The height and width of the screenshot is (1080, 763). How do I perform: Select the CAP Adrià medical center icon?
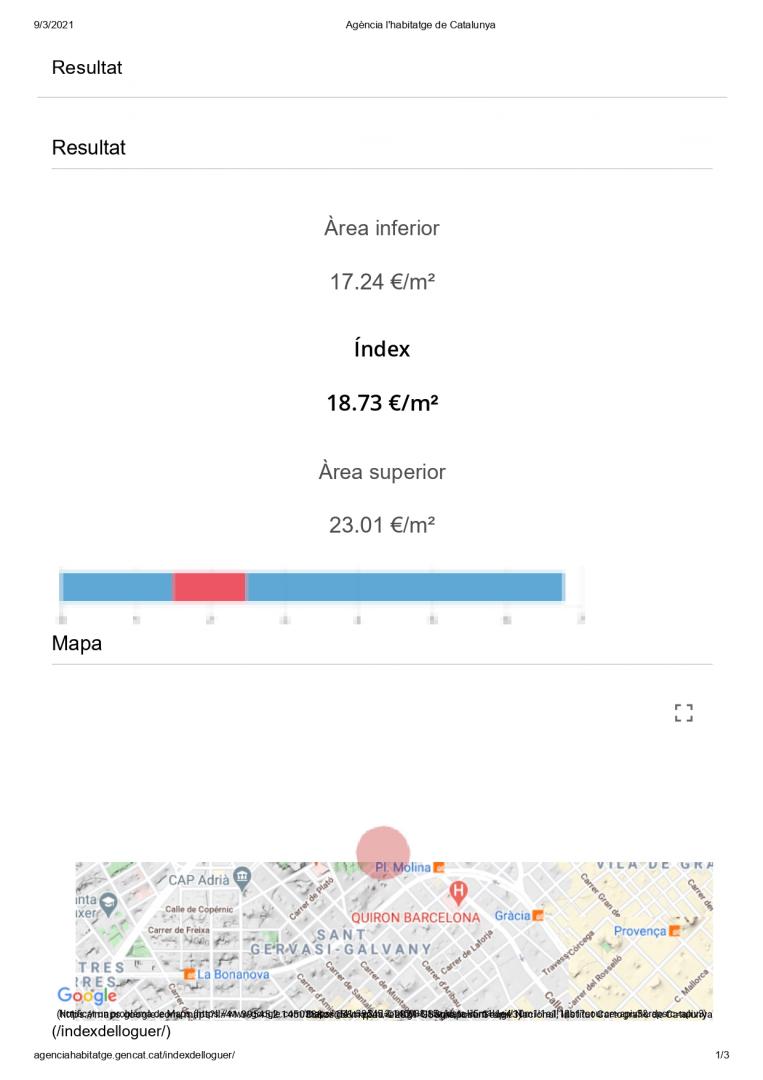(x=241, y=878)
